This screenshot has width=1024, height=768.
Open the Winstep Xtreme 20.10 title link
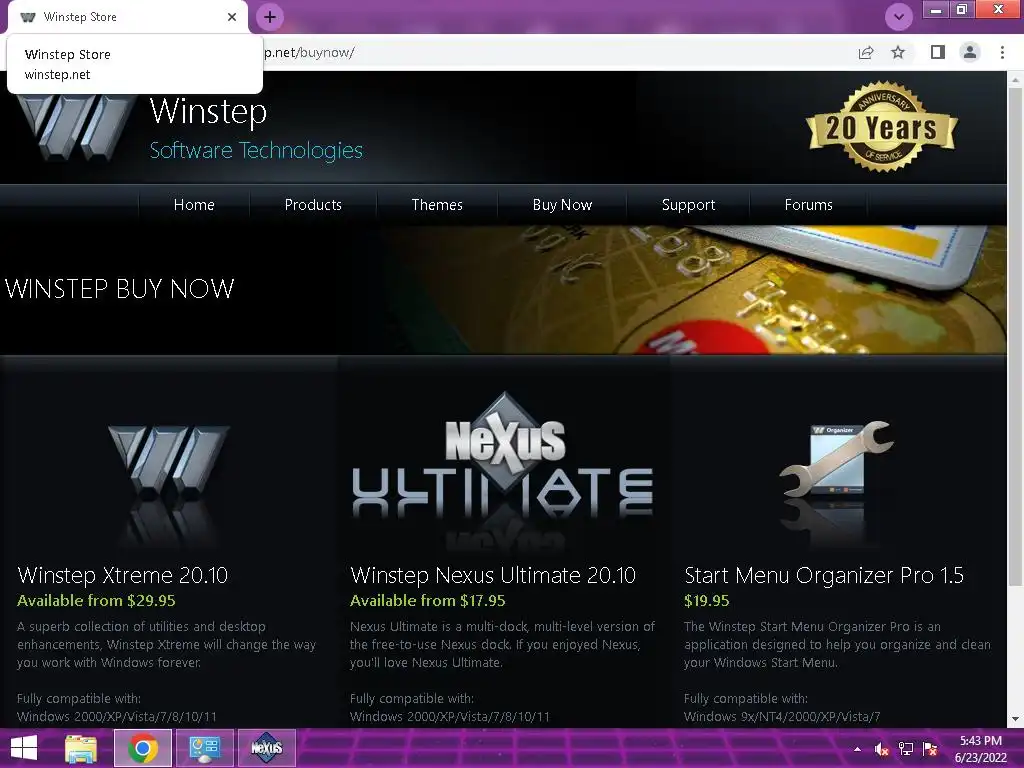click(x=123, y=575)
